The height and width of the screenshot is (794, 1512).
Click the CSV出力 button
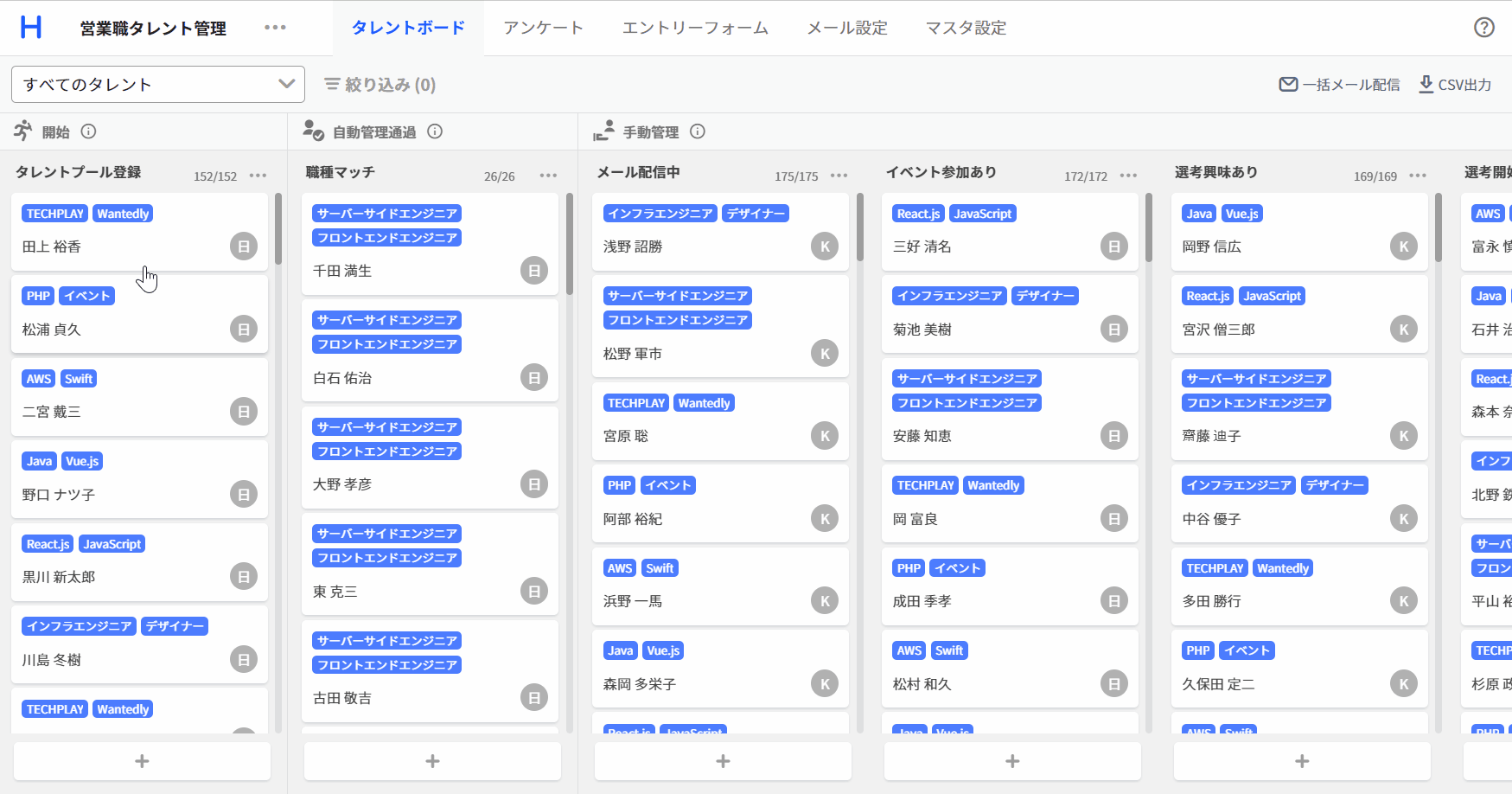click(x=1455, y=85)
